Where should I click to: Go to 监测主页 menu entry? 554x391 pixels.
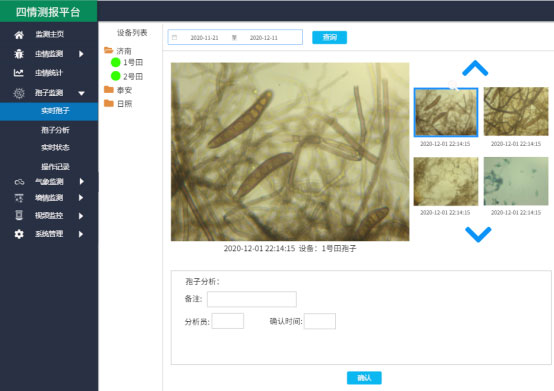click(x=49, y=34)
